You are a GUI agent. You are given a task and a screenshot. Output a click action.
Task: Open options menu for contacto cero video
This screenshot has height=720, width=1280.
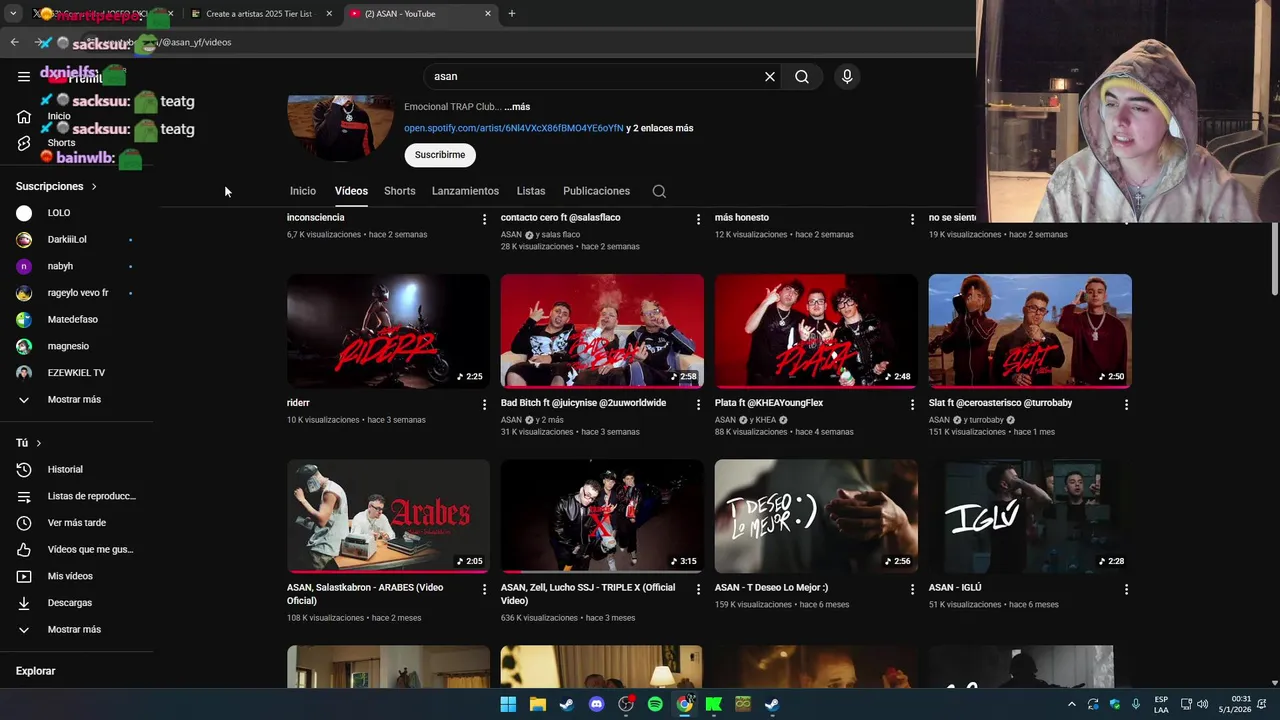coord(698,219)
